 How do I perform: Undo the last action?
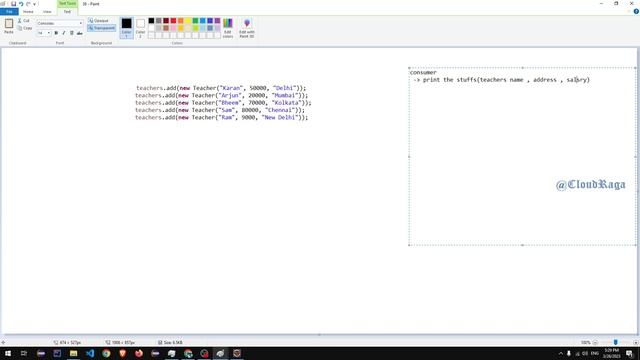coord(21,4)
